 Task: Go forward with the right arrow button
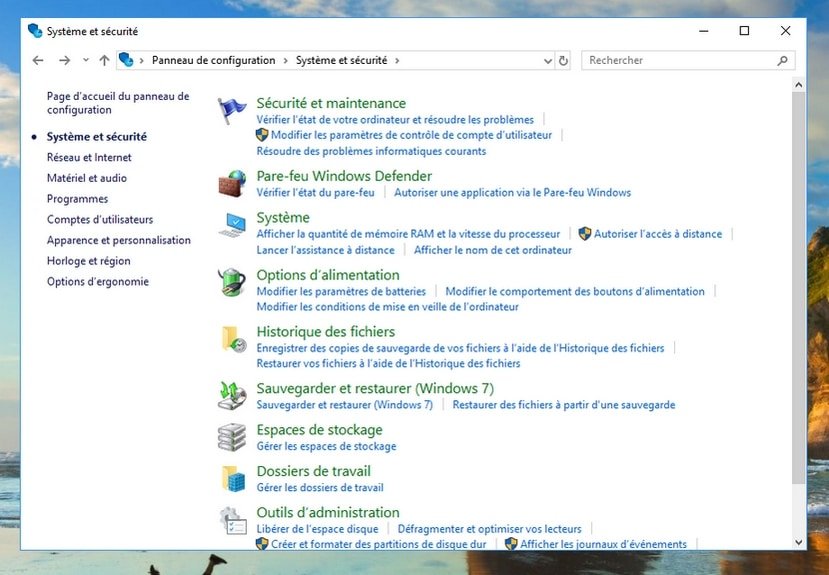pyautogui.click(x=65, y=60)
